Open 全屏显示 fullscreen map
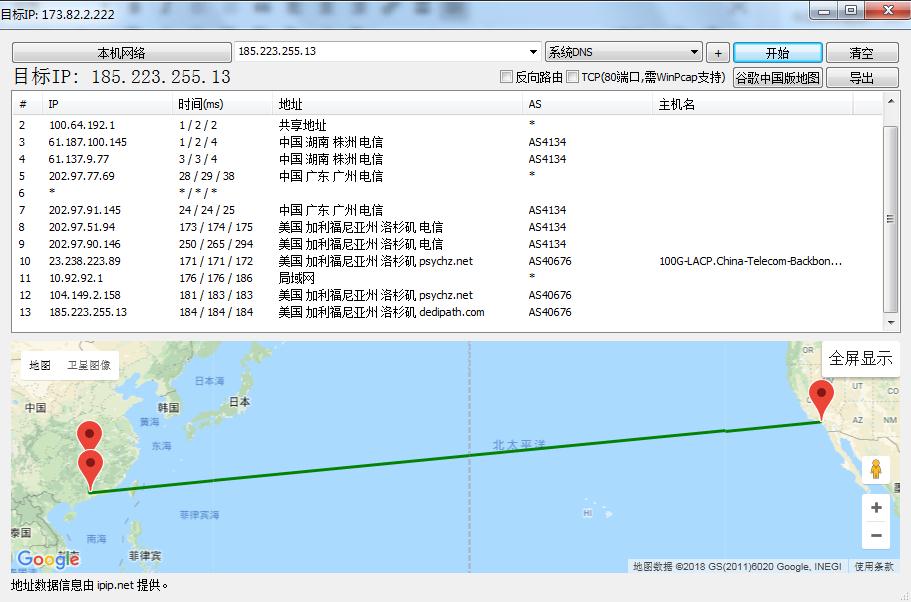The image size is (911, 602). tap(860, 359)
